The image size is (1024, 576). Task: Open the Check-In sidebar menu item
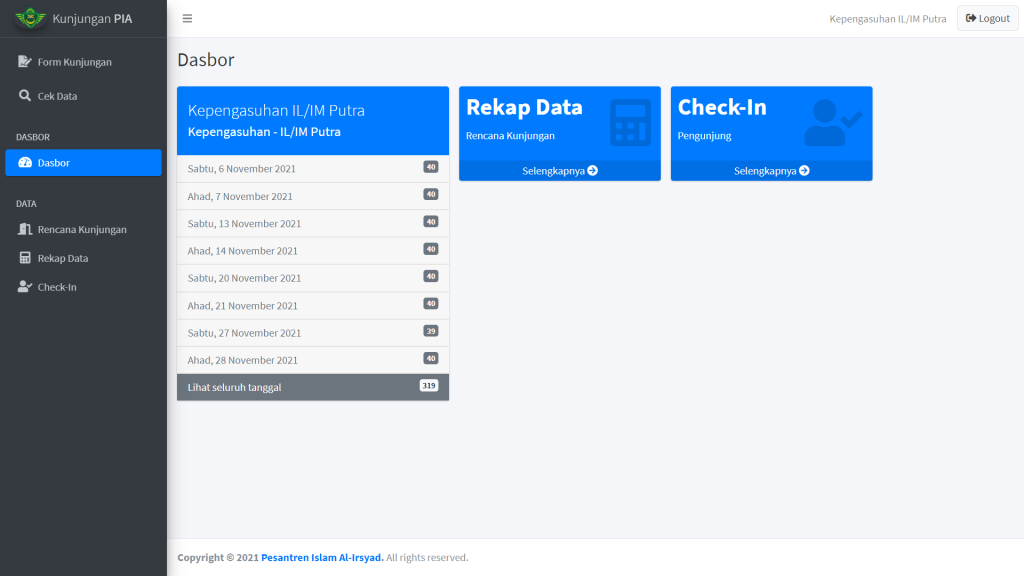57,287
